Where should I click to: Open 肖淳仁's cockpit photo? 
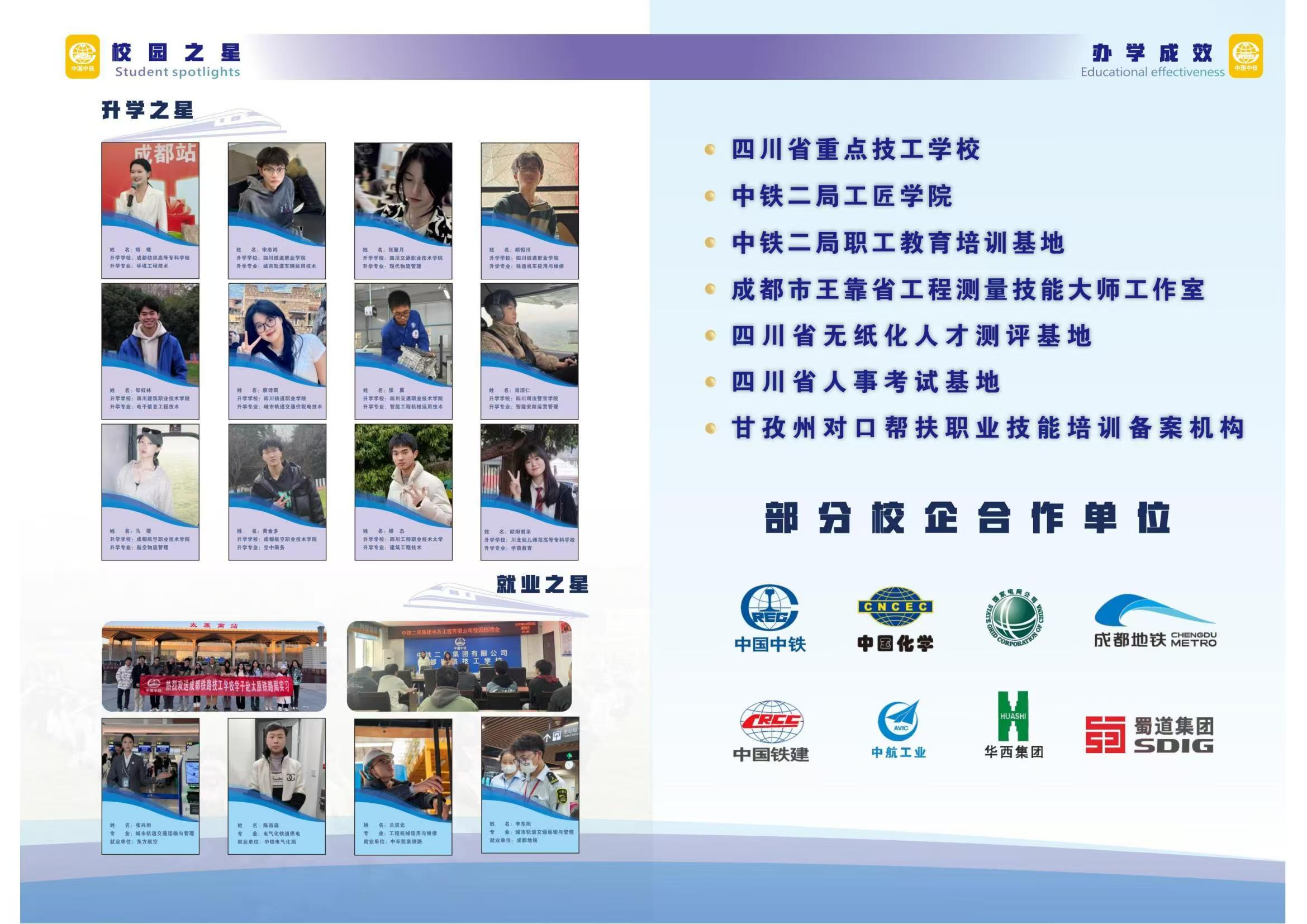pyautogui.click(x=529, y=335)
